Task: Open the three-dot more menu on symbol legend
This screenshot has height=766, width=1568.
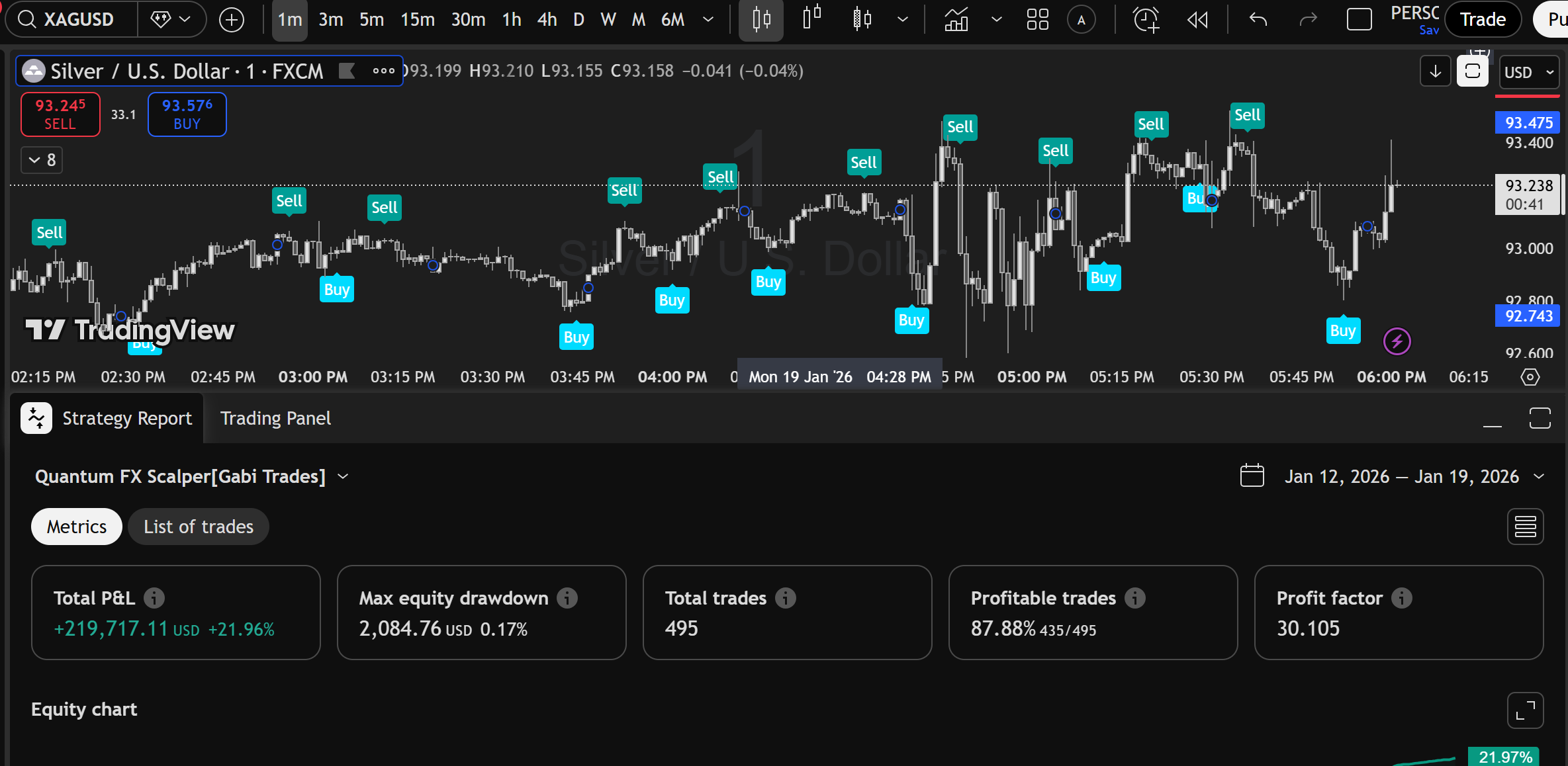Action: 384,71
